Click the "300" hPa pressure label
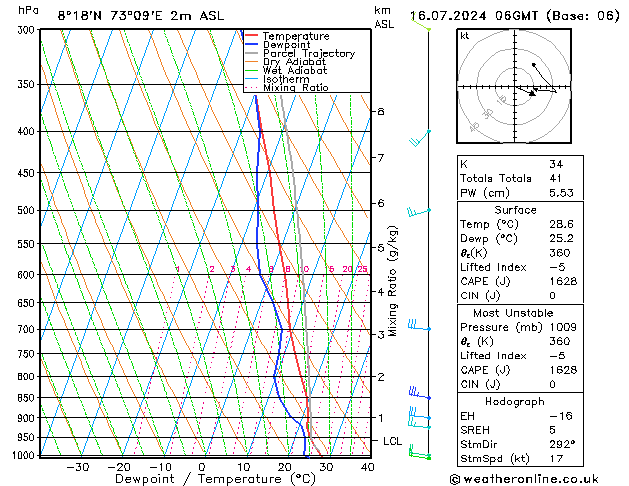Screen dimensions: 629x486 pos(26,30)
